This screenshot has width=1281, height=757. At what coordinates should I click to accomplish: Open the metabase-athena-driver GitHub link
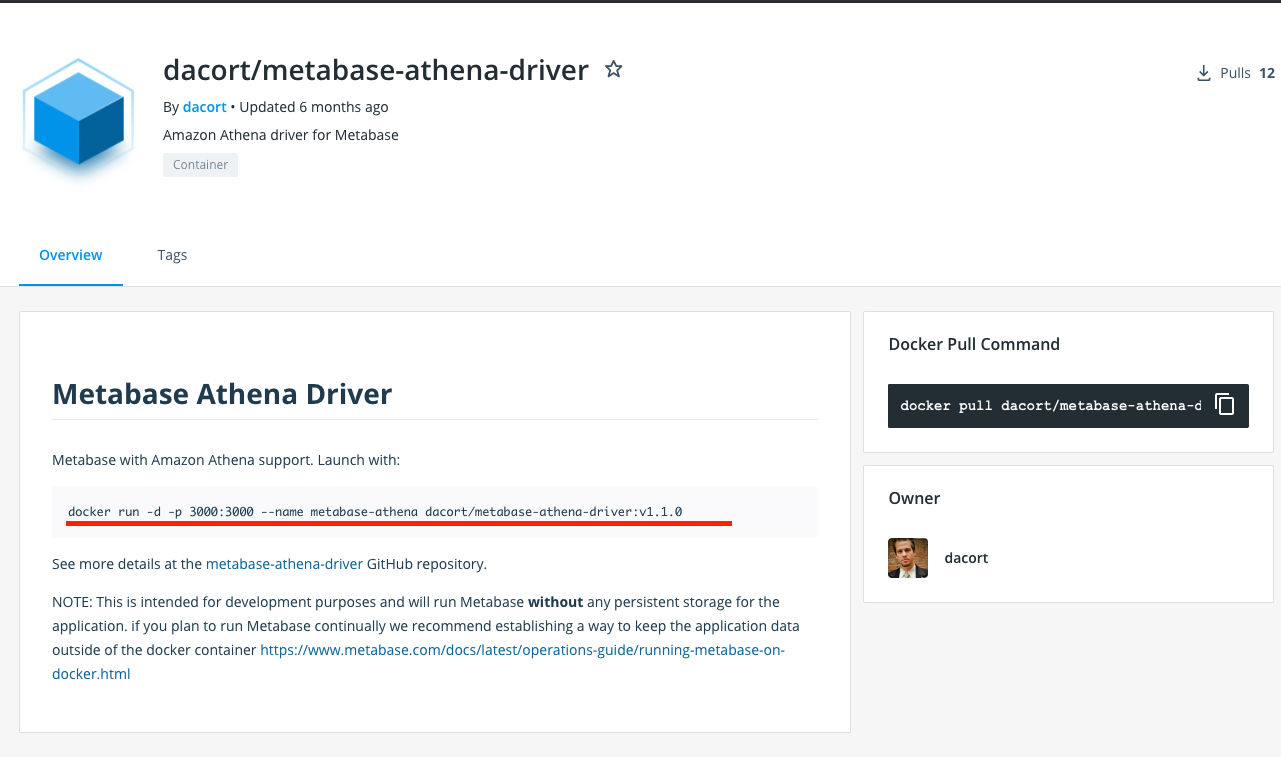[x=284, y=564]
